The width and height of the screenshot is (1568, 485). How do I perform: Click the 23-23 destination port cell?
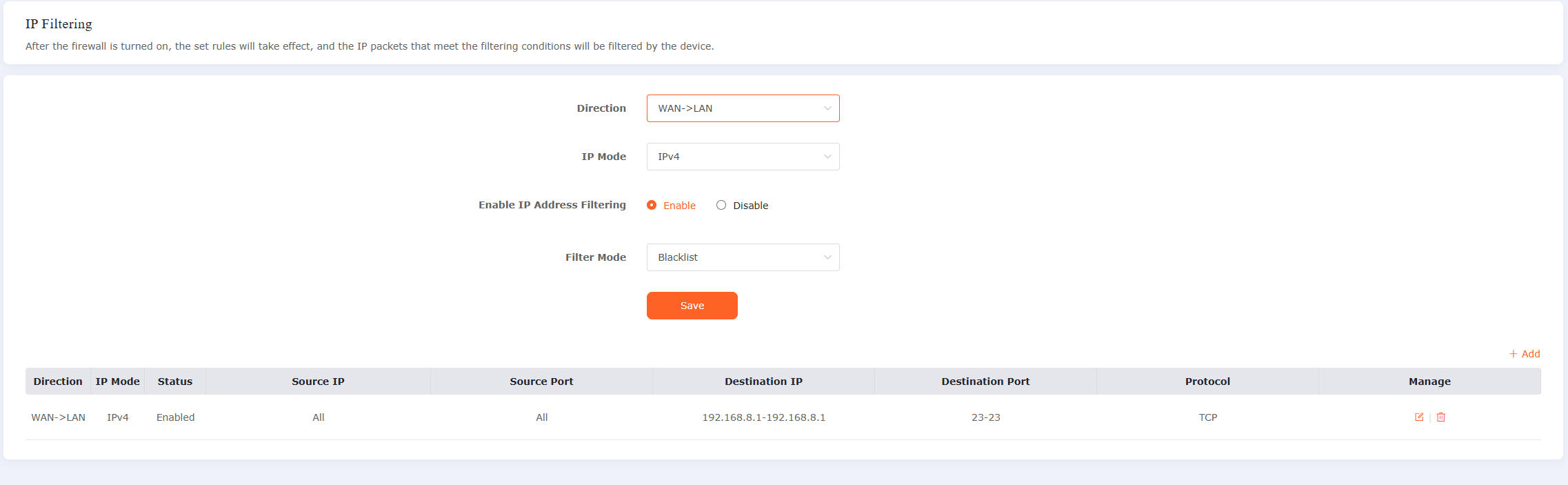coord(985,417)
